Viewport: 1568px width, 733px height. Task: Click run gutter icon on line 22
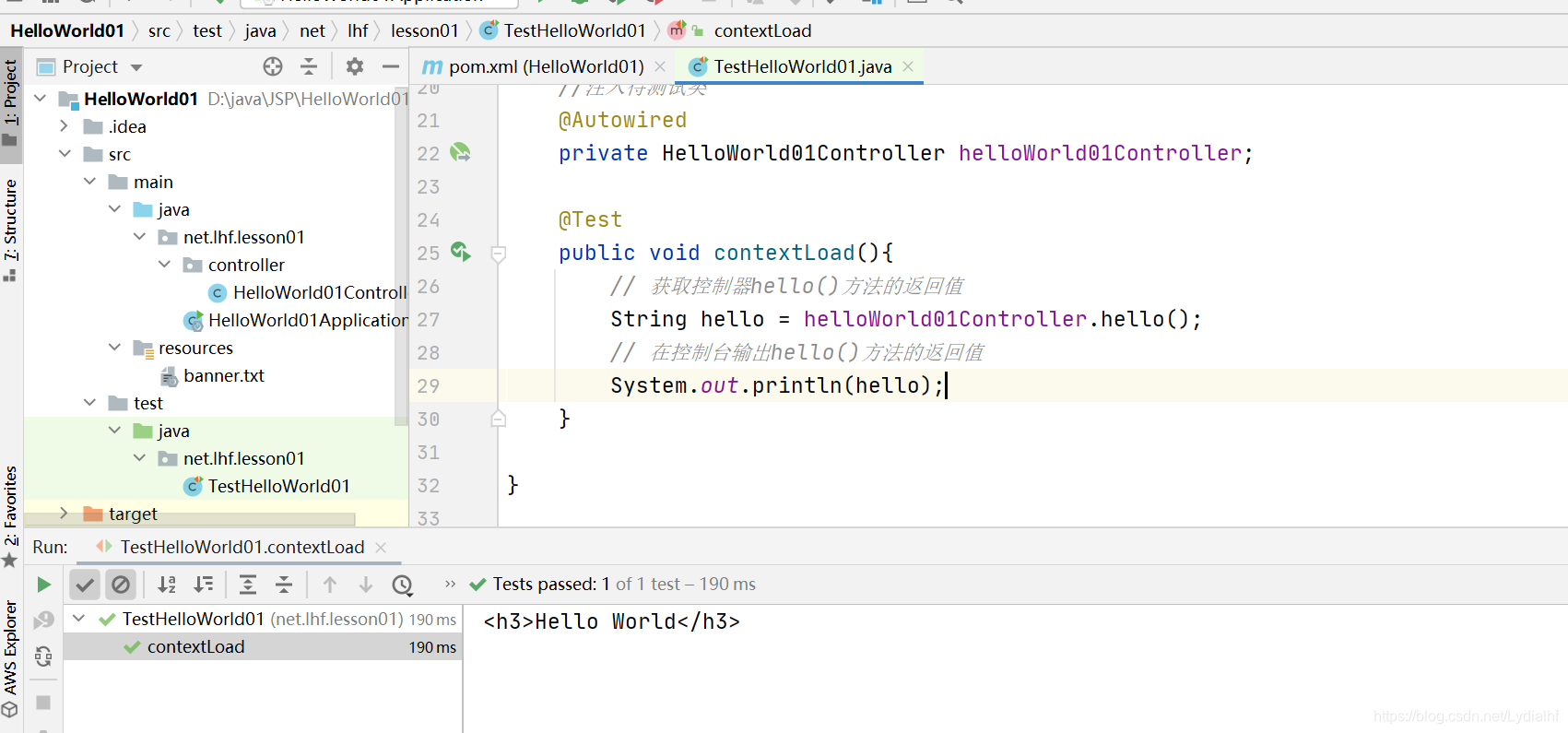tap(460, 152)
